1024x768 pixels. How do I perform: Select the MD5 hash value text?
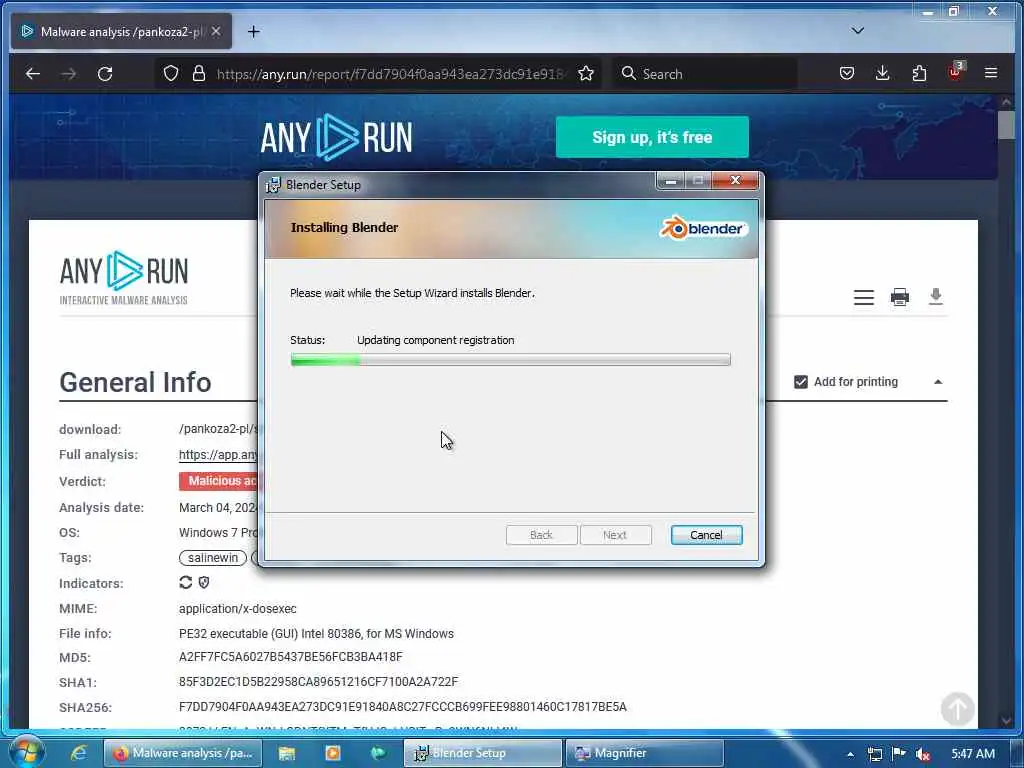coord(291,657)
